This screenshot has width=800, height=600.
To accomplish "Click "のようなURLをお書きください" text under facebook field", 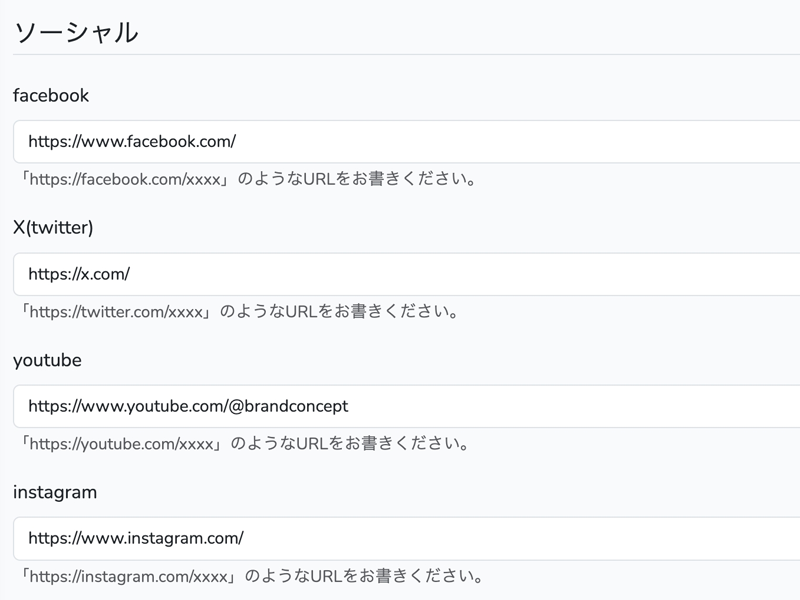I will 355,180.
